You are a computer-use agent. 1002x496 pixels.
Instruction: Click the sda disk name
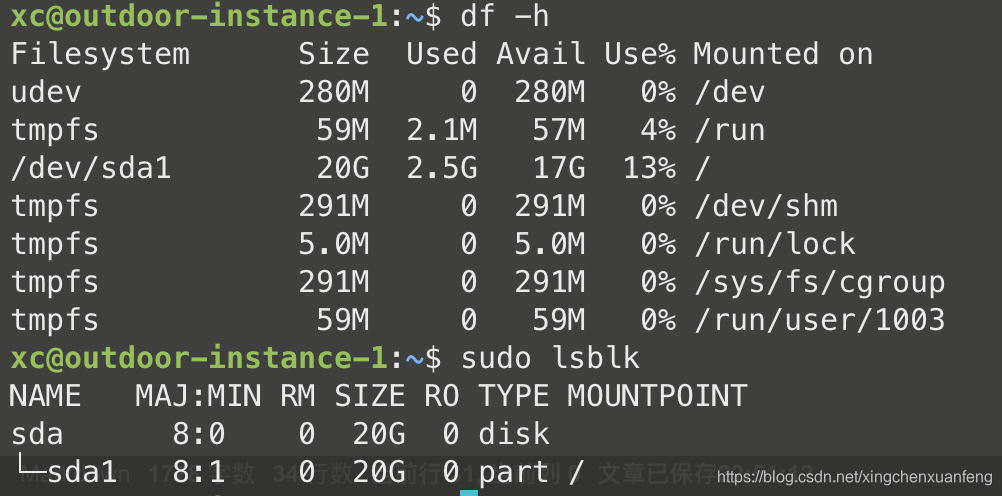[x=36, y=434]
